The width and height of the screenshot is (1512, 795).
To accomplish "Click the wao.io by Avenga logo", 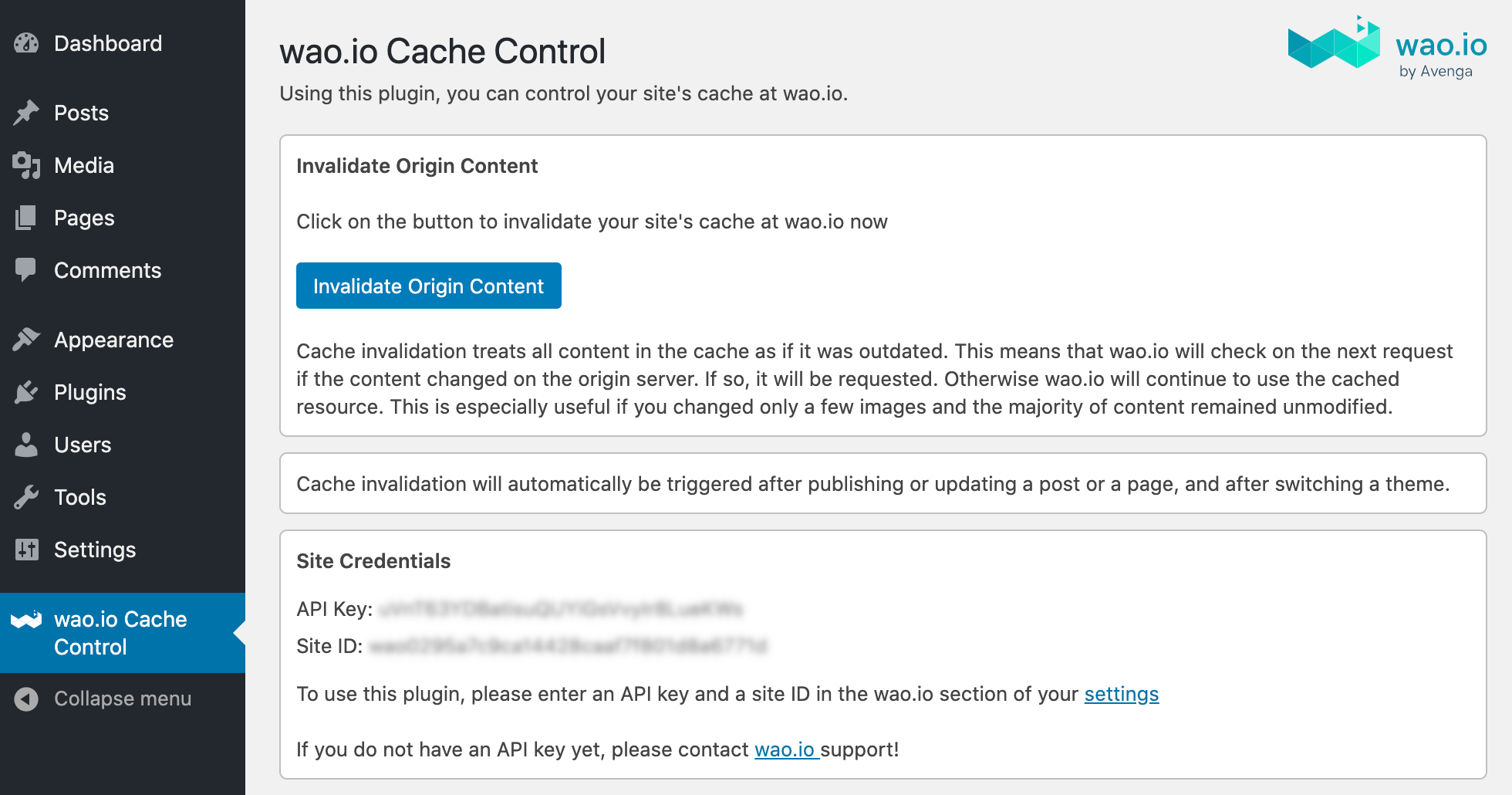I will (x=1387, y=48).
